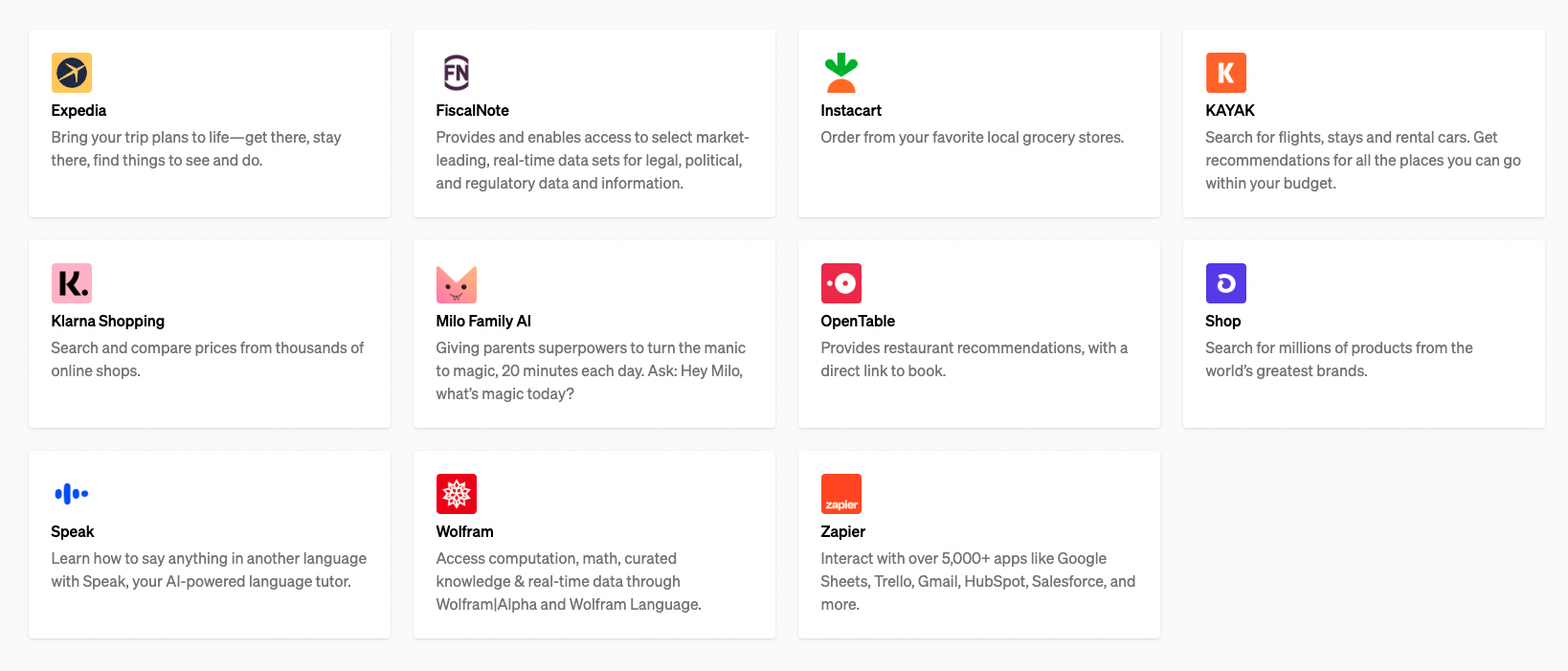Click the FiscalNote FN logo icon
This screenshot has height=671, width=1568.
457,73
